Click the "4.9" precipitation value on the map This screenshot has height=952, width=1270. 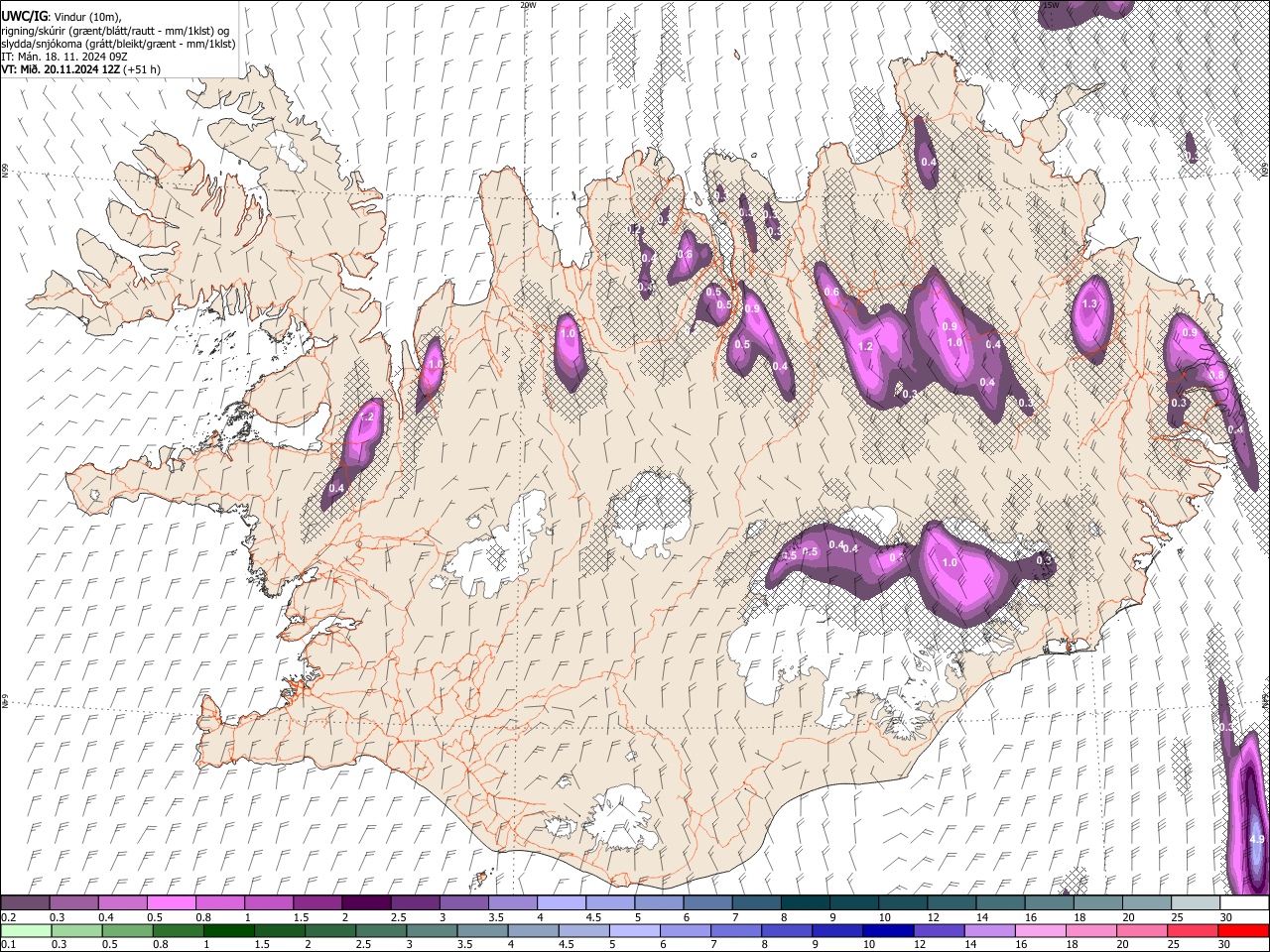pos(1257,840)
